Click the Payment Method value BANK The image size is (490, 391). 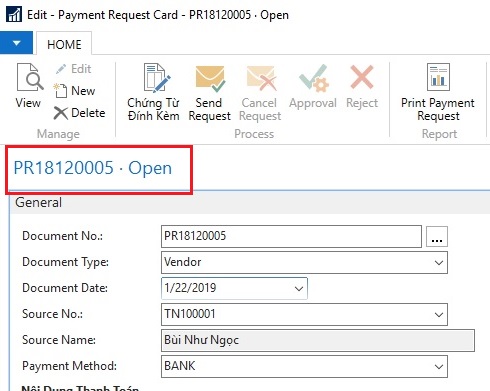tap(180, 366)
